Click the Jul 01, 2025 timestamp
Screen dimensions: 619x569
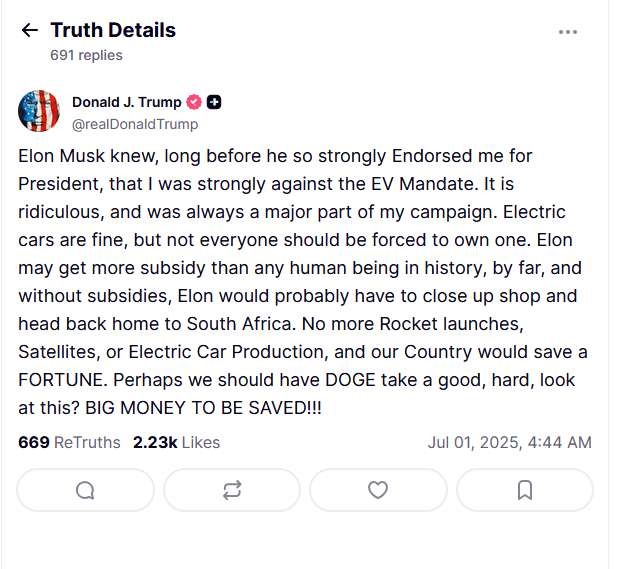point(509,442)
